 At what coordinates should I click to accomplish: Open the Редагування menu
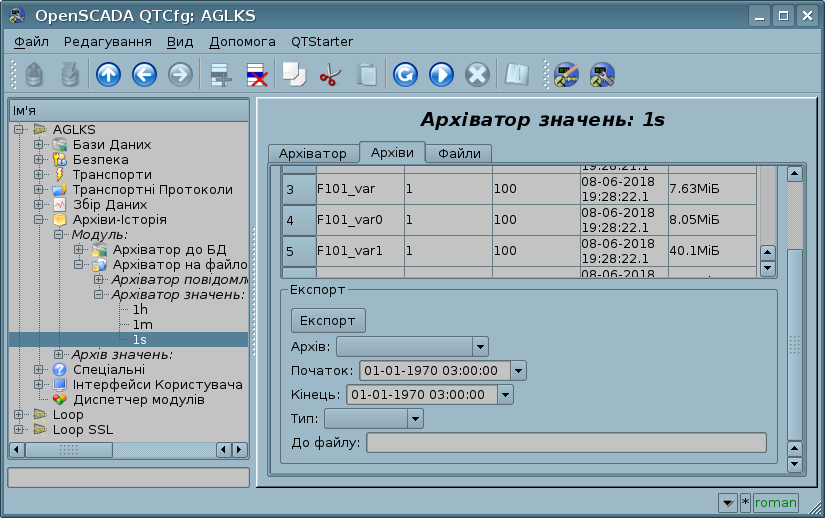click(x=108, y=42)
